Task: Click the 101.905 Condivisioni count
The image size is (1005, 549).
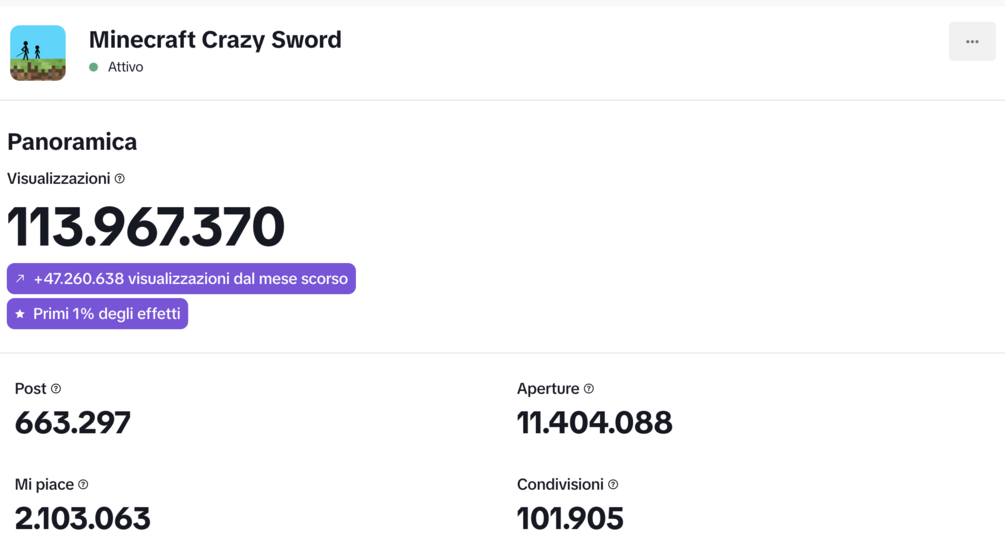Action: pos(570,519)
